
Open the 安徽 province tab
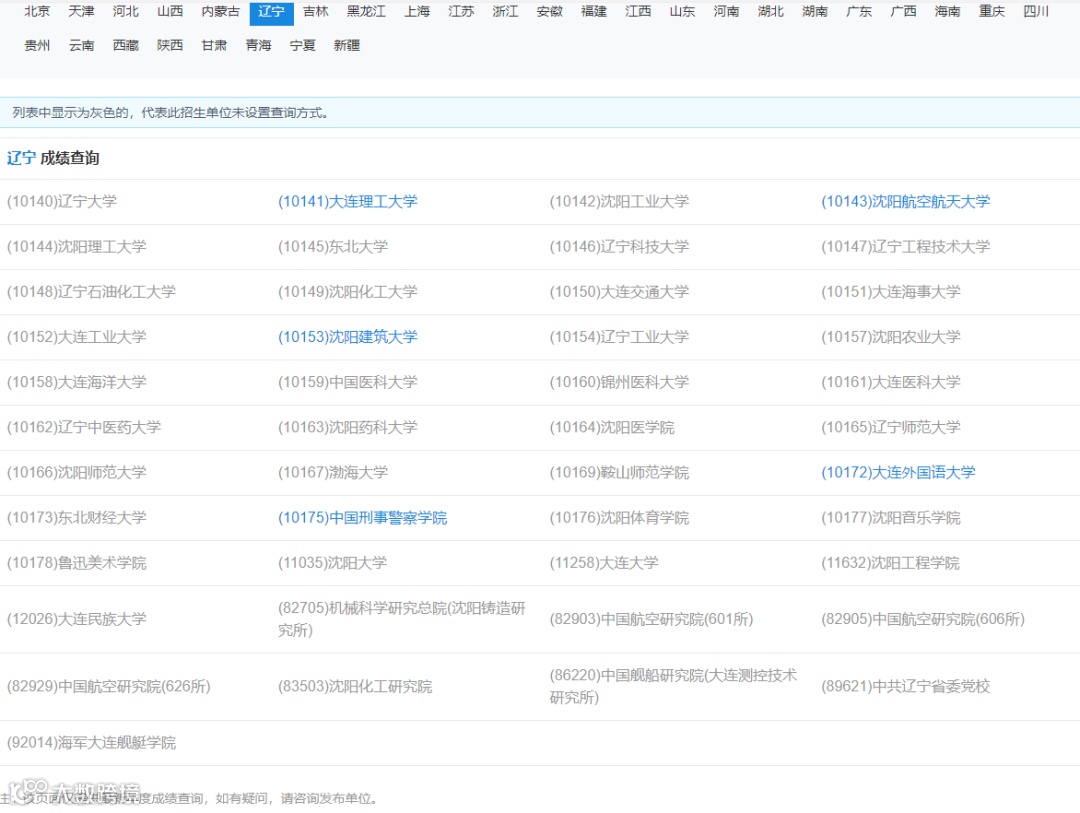point(550,12)
